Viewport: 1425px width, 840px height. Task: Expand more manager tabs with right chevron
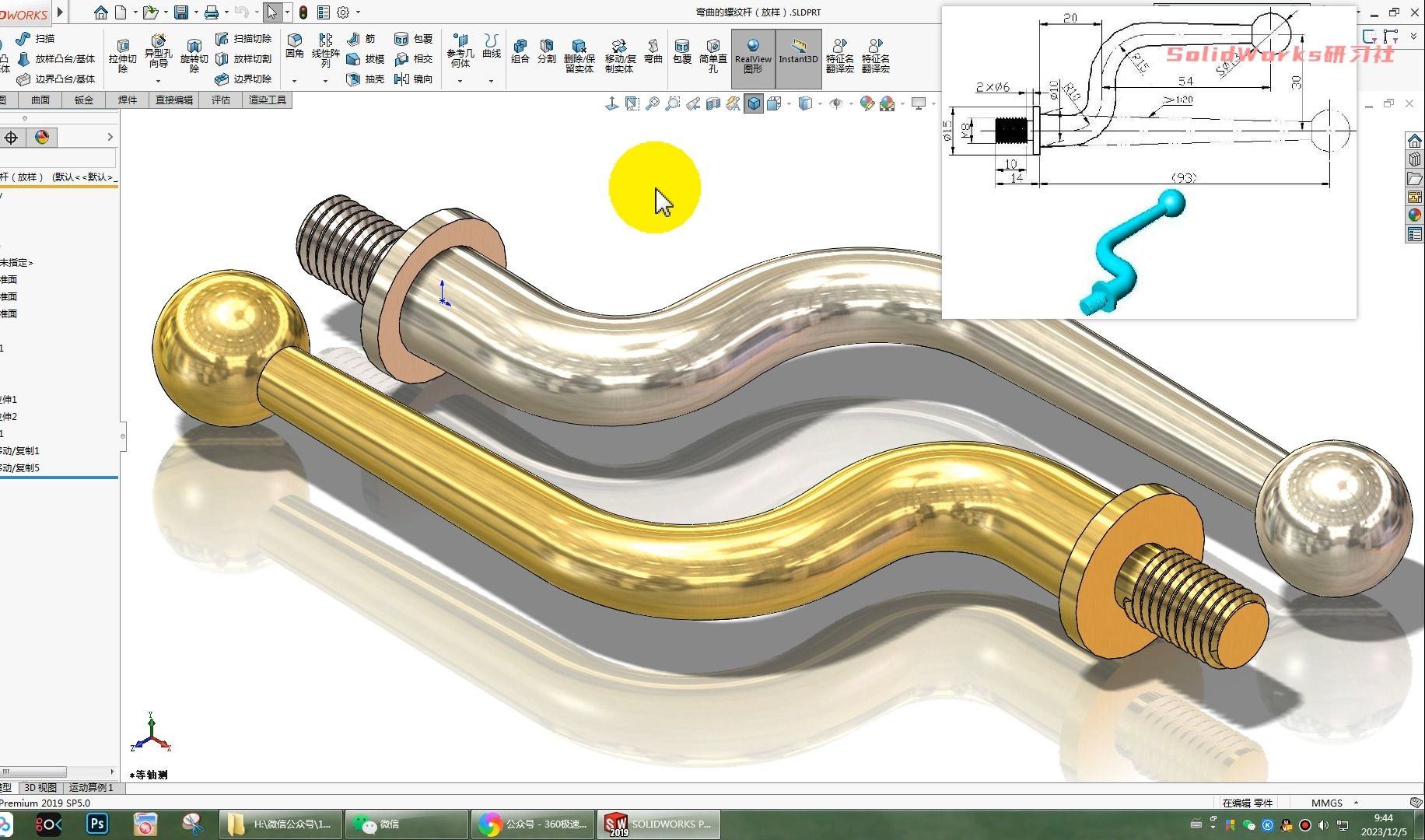click(x=110, y=138)
